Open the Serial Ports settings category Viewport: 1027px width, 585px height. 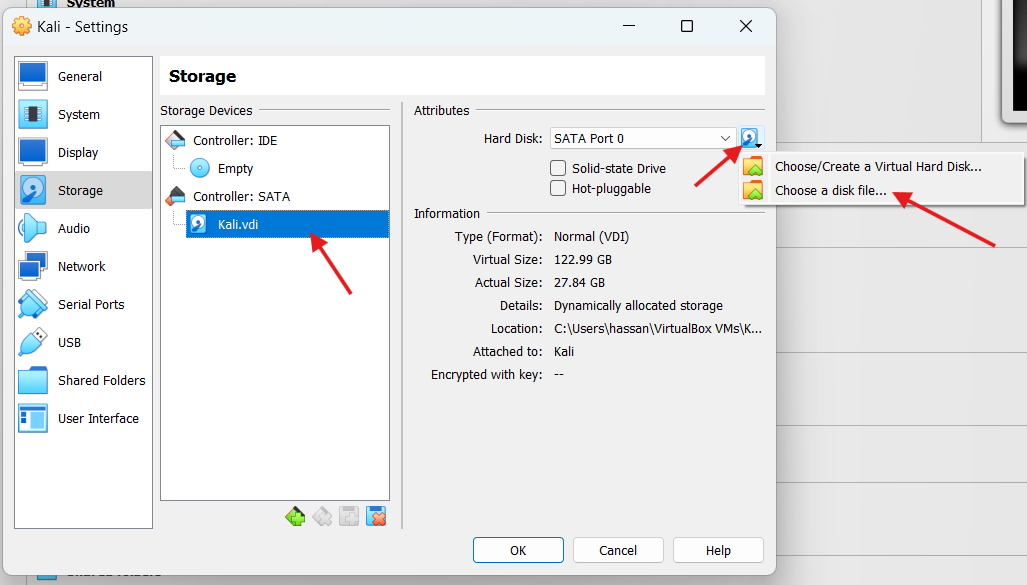click(x=83, y=305)
